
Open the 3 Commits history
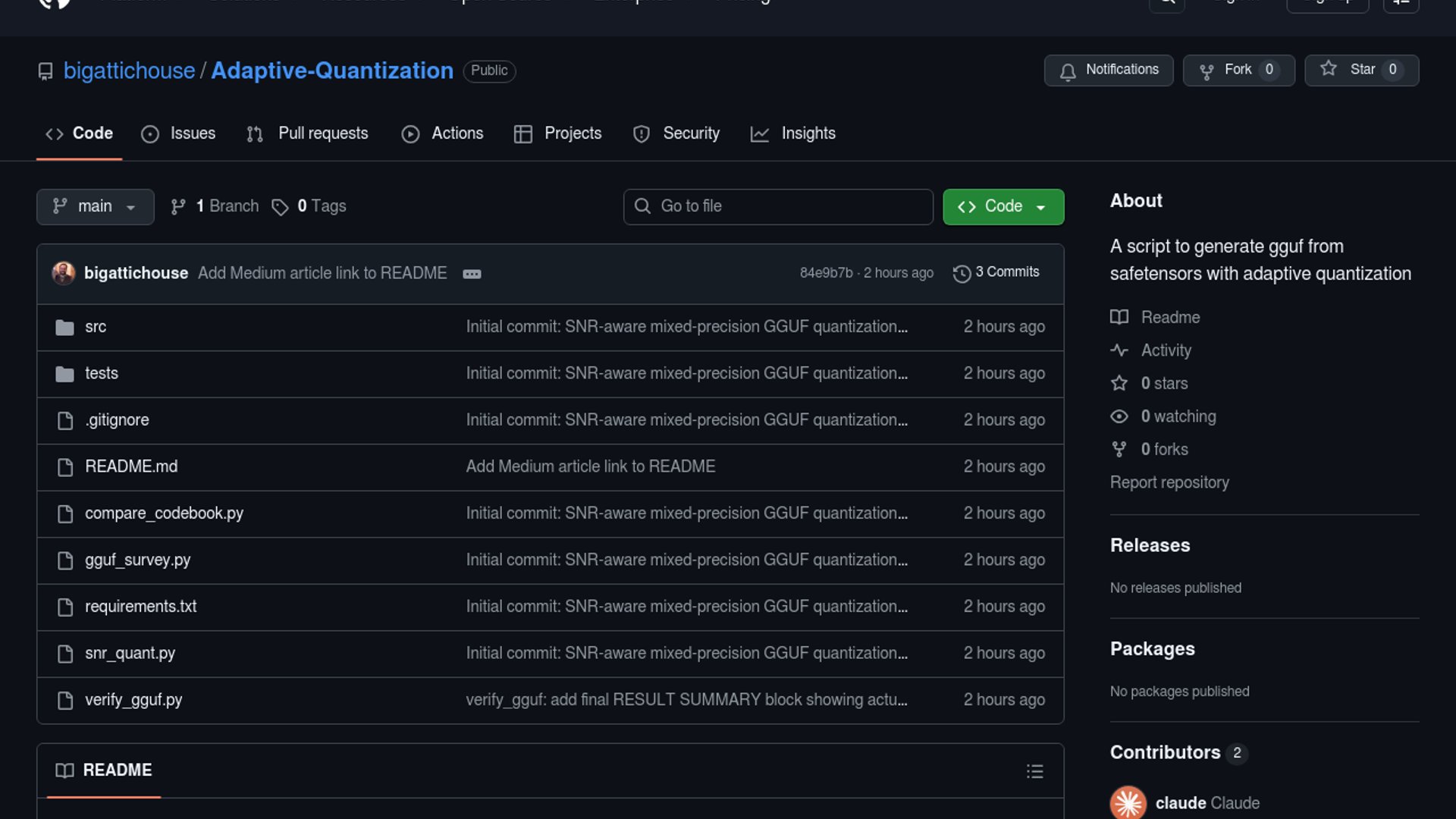click(996, 272)
